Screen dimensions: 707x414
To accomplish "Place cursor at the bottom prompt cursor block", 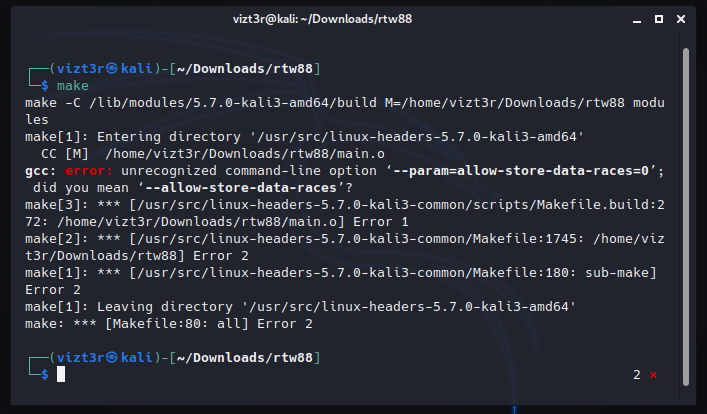I will 61,374.
